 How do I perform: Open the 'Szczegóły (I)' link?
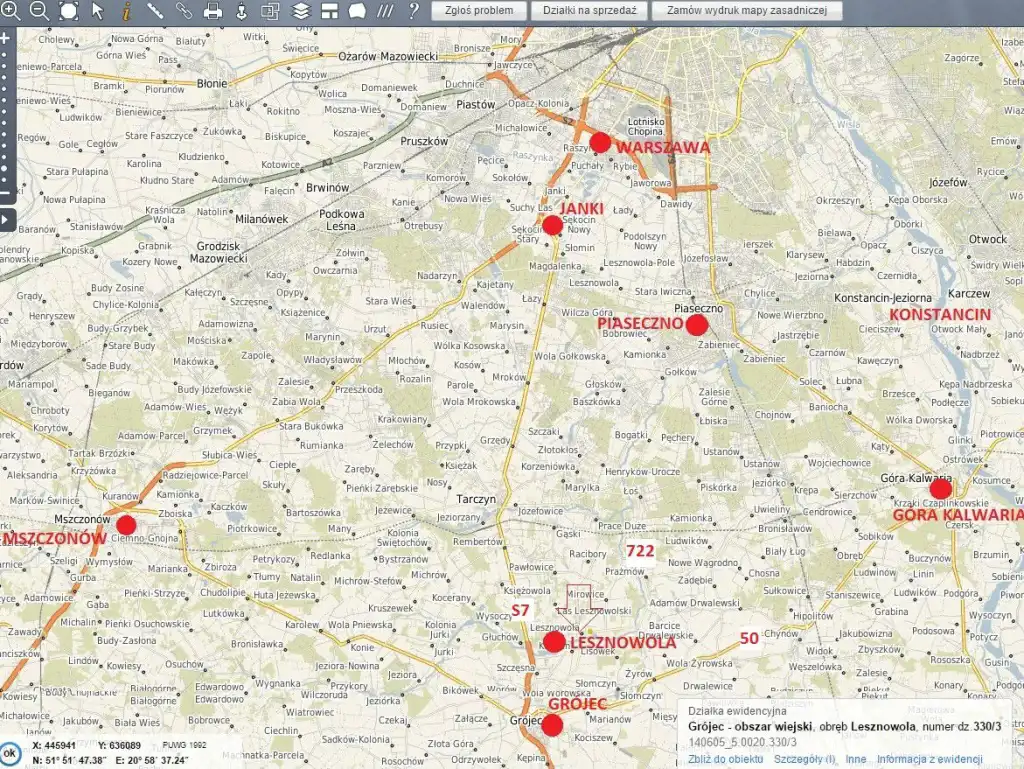pyautogui.click(x=803, y=759)
